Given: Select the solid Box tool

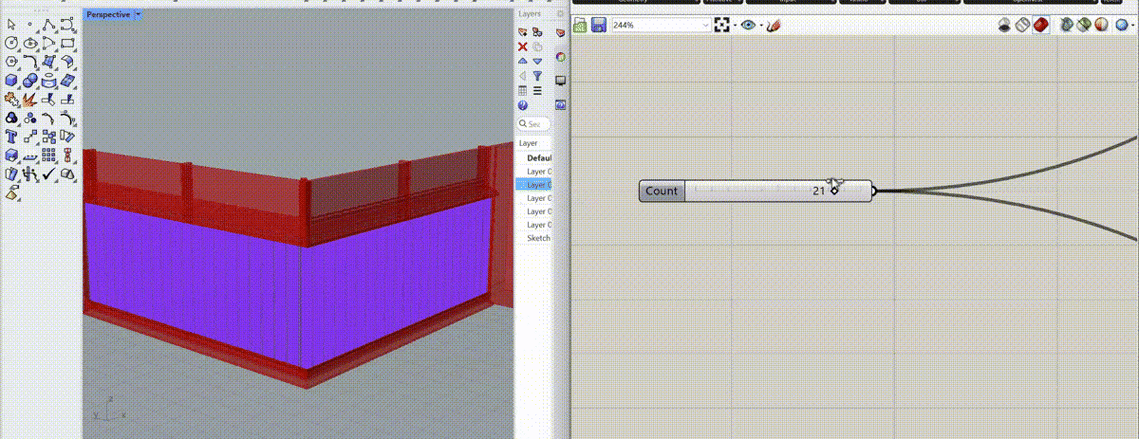Looking at the screenshot, I should (x=12, y=81).
